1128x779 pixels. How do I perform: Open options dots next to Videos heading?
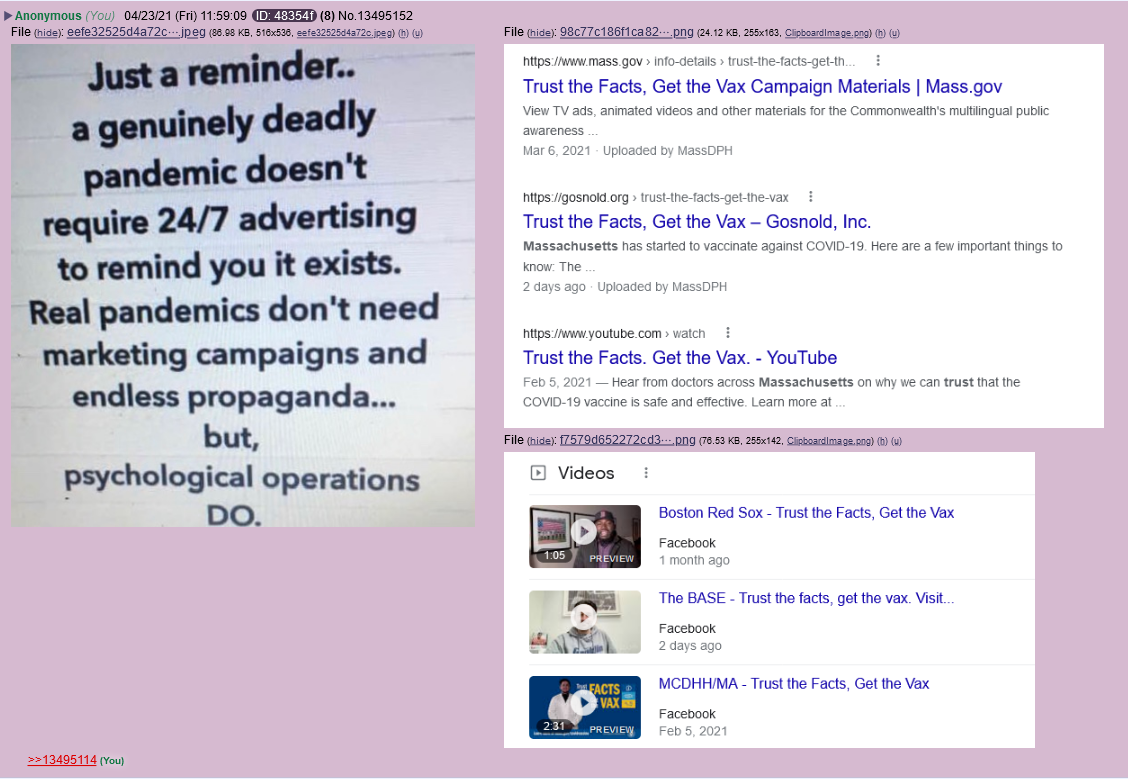[x=646, y=473]
